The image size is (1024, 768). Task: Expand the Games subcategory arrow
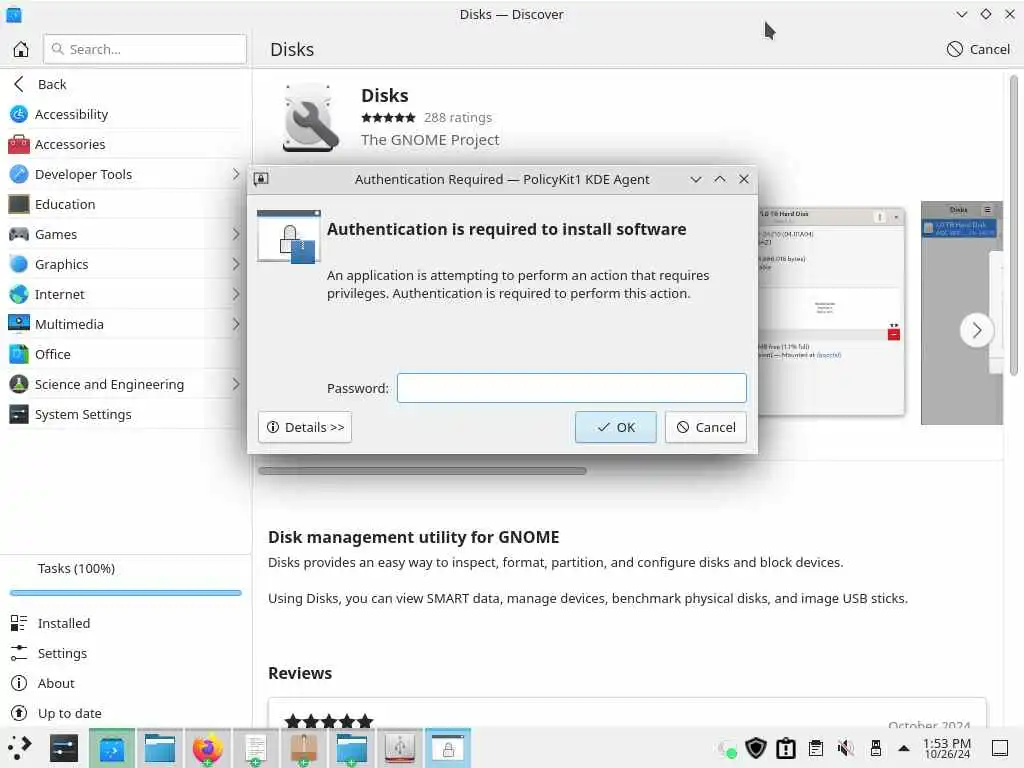coord(236,234)
